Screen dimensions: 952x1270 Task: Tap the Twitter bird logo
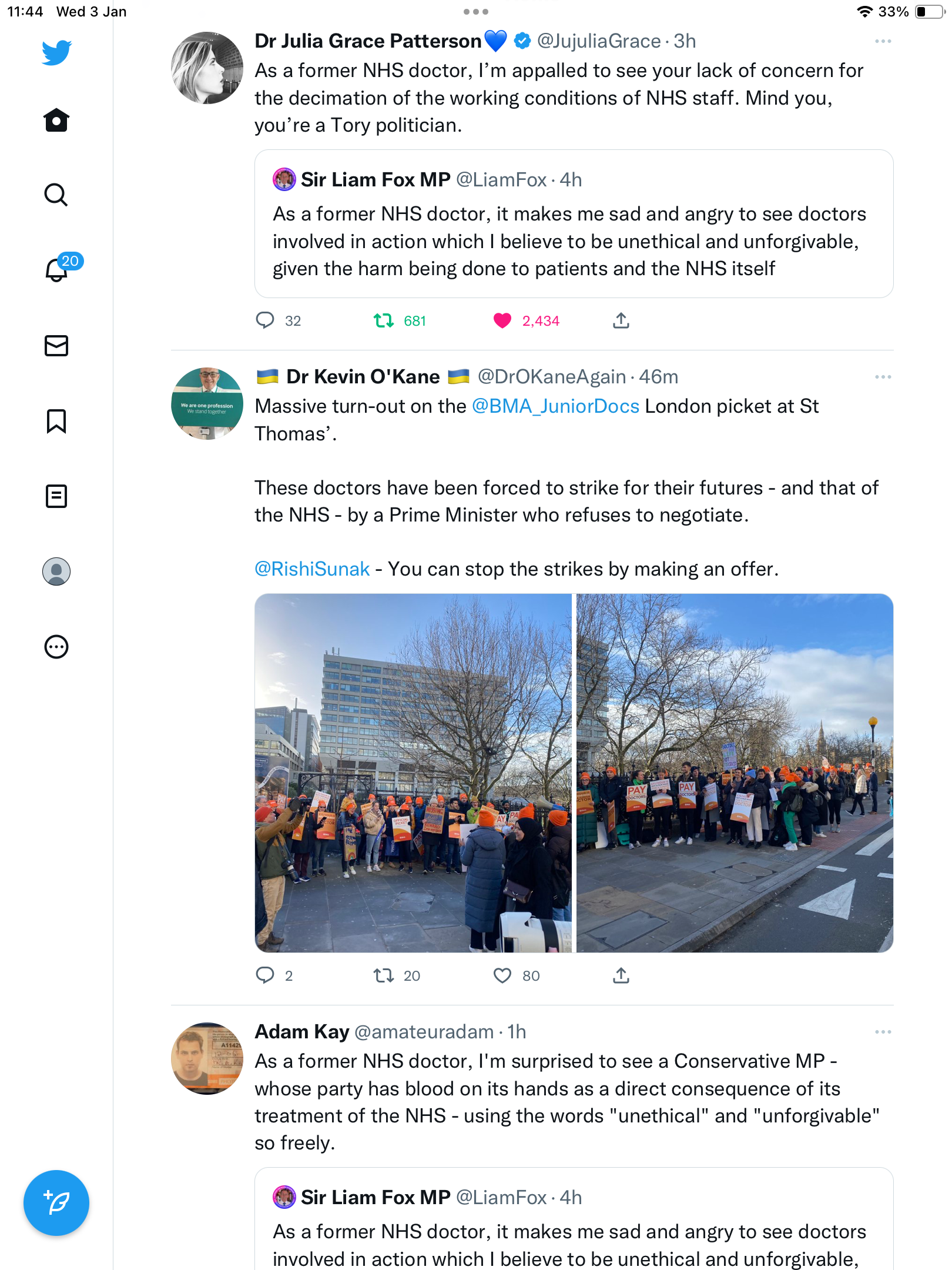coord(56,52)
